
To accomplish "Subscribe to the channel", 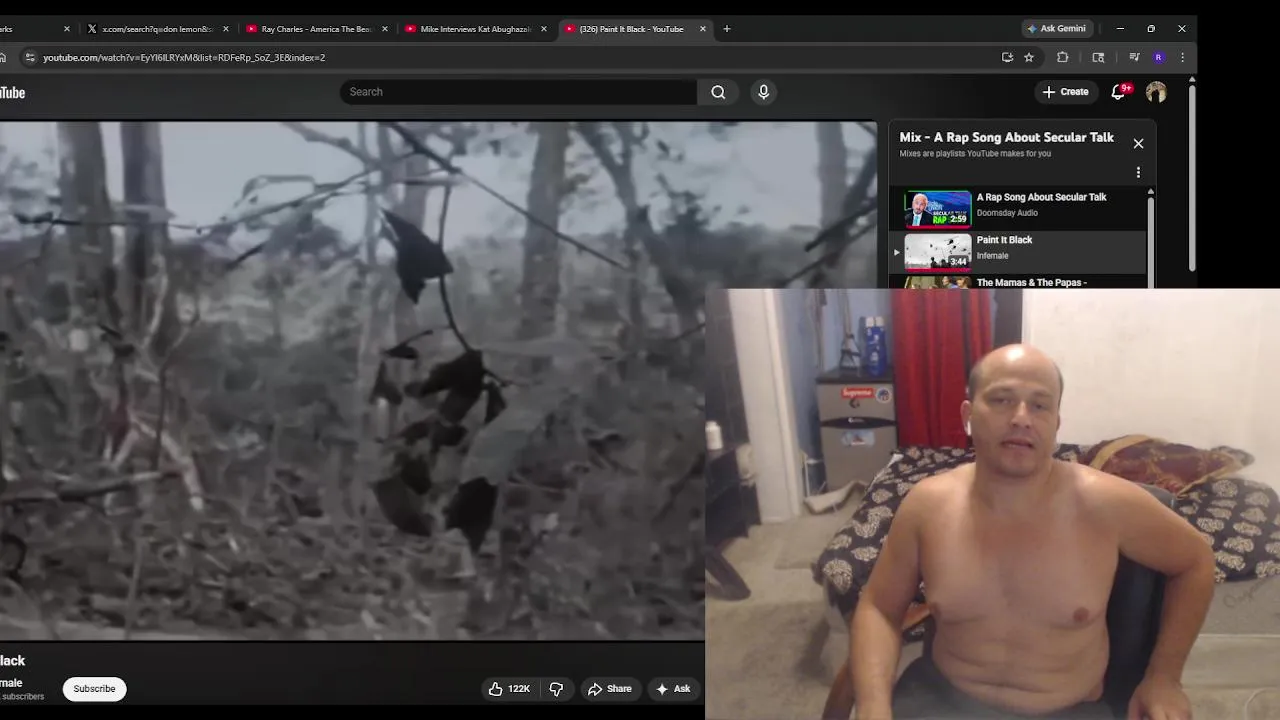I will click(94, 689).
